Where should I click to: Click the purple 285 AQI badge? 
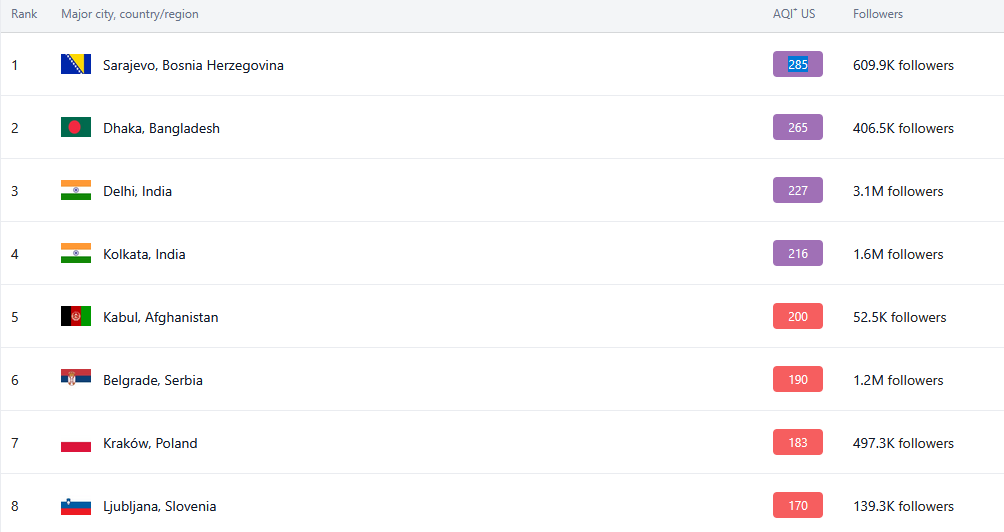point(797,65)
